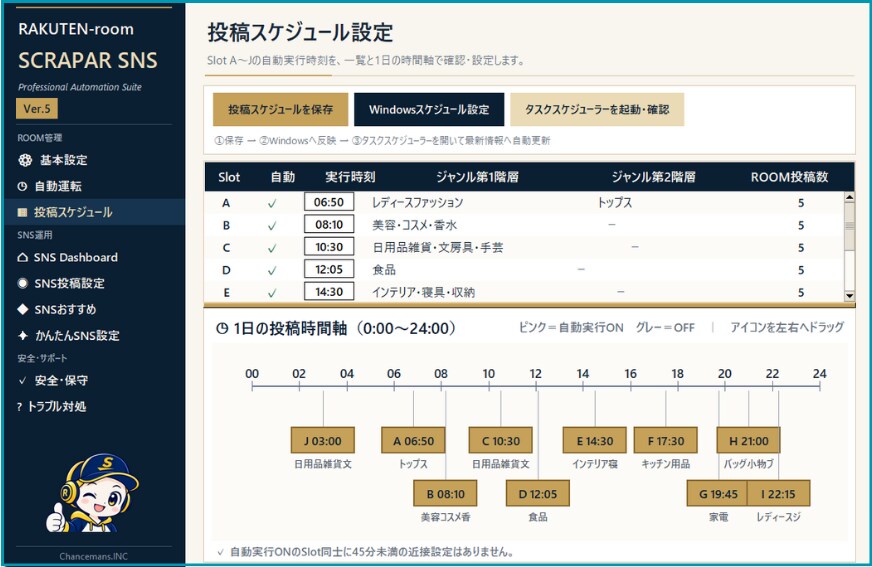
Task: Click Chancemans.INC footer text
Action: 93,556
